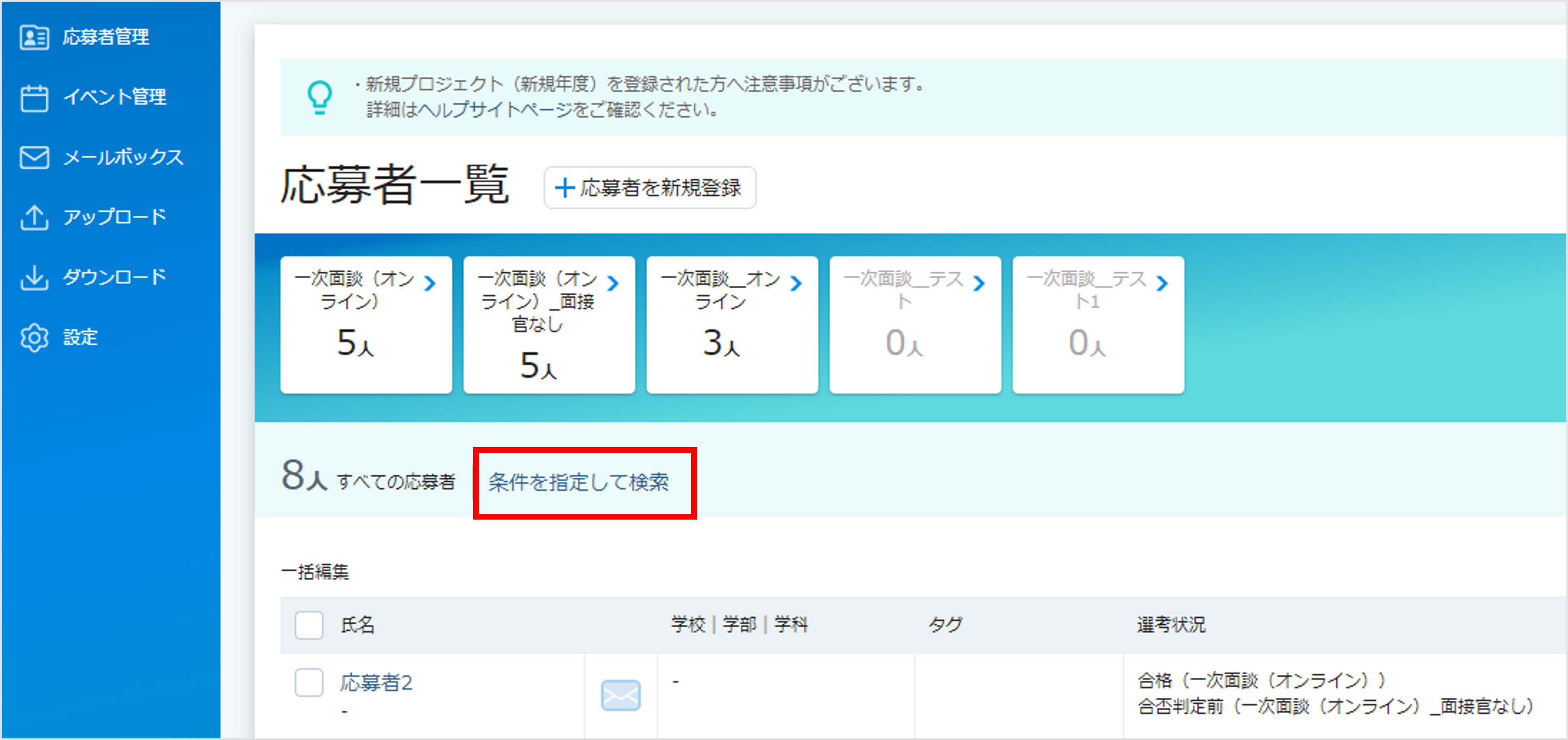Click the タグ column header

[x=945, y=625]
